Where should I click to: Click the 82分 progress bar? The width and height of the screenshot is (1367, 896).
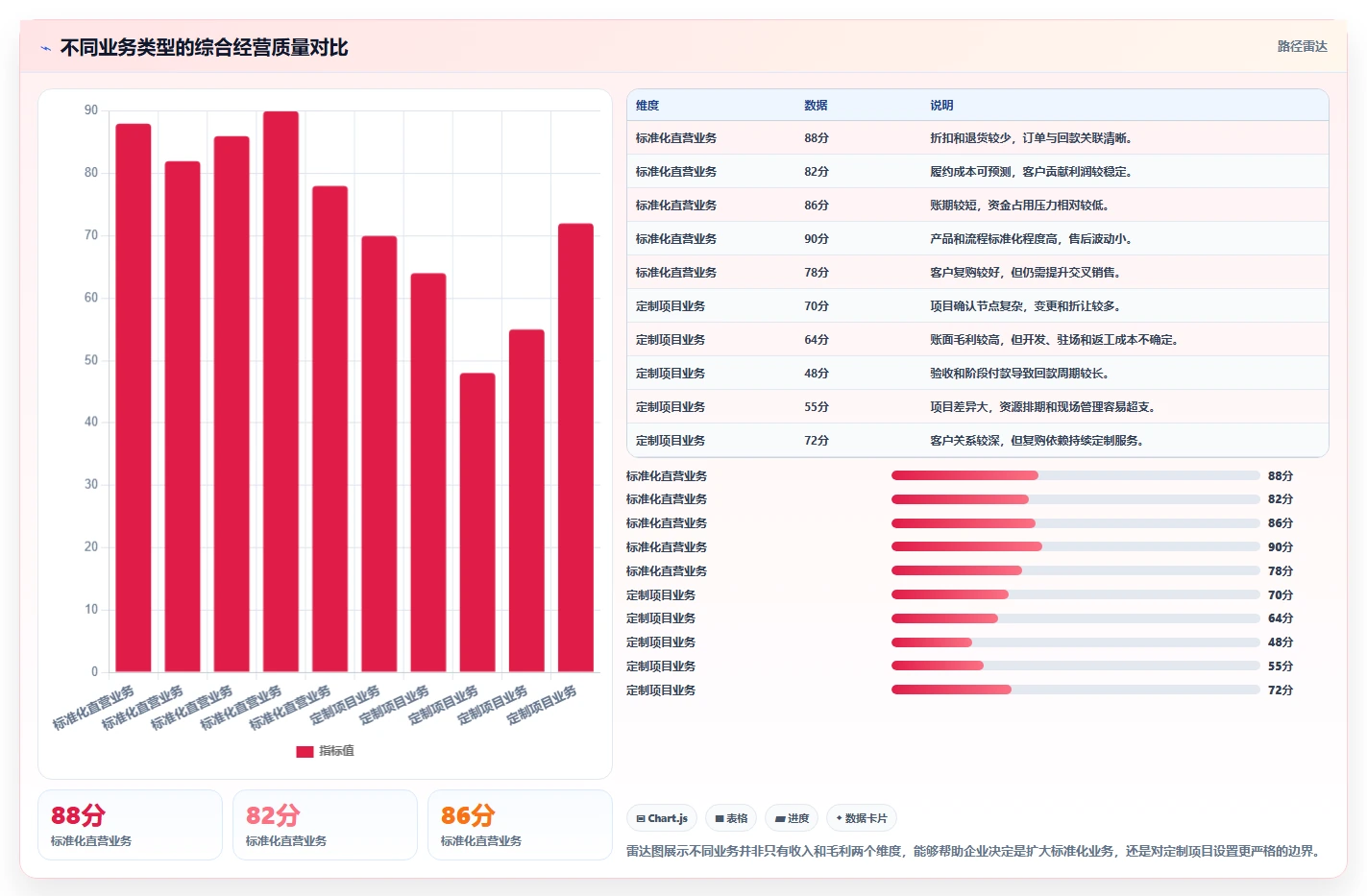tap(1075, 499)
